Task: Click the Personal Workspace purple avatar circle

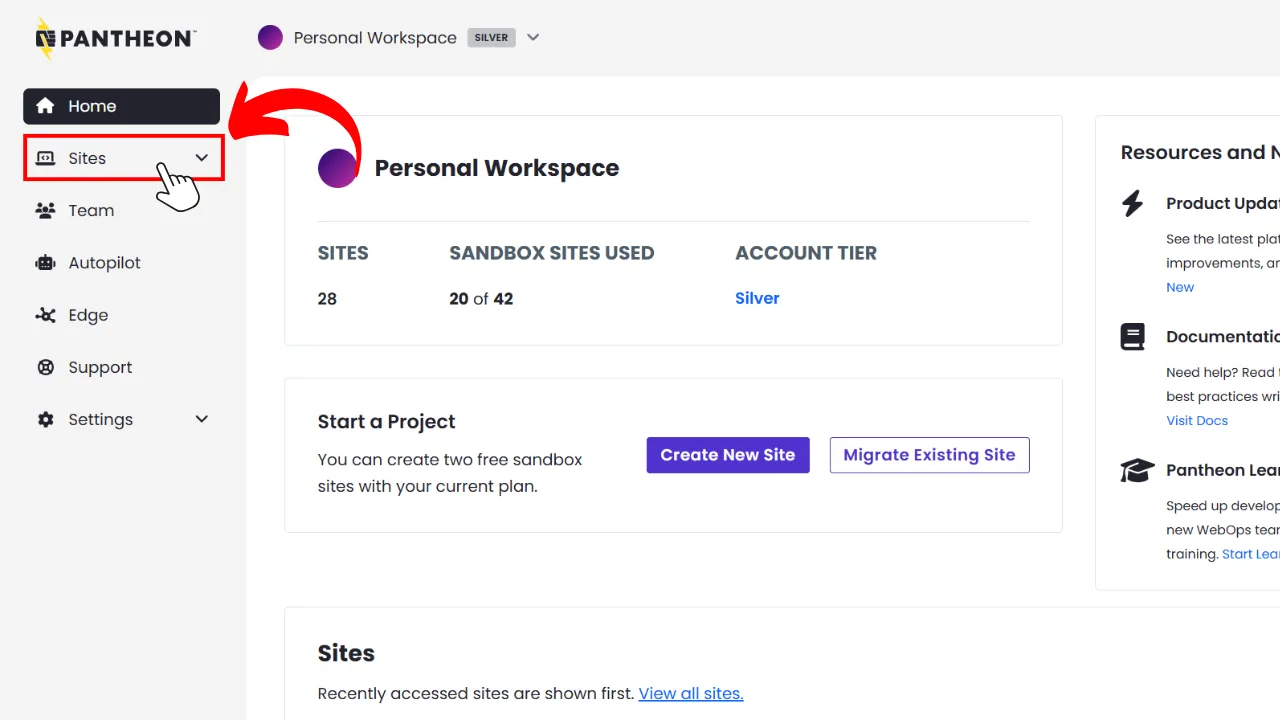Action: [338, 168]
